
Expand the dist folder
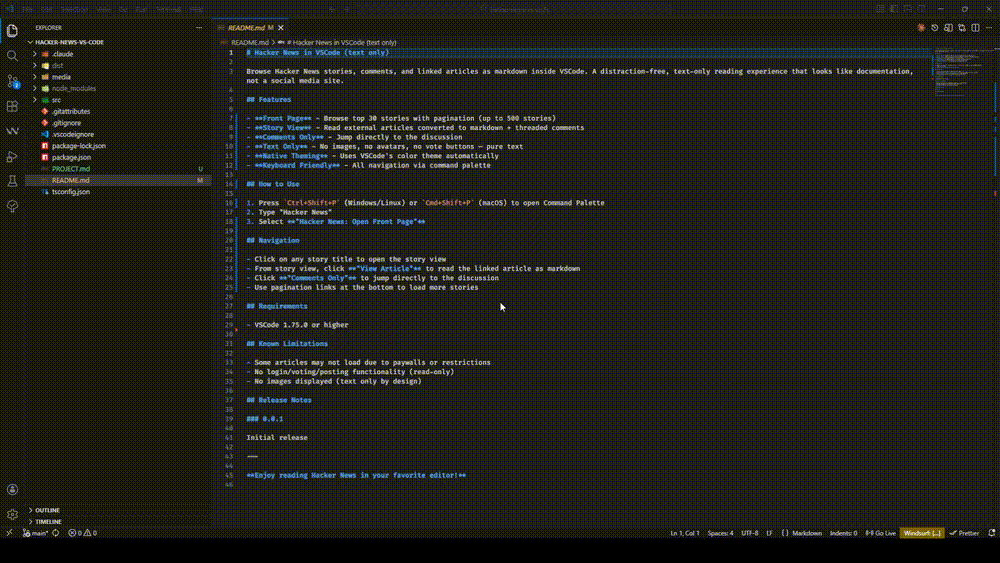118,66
